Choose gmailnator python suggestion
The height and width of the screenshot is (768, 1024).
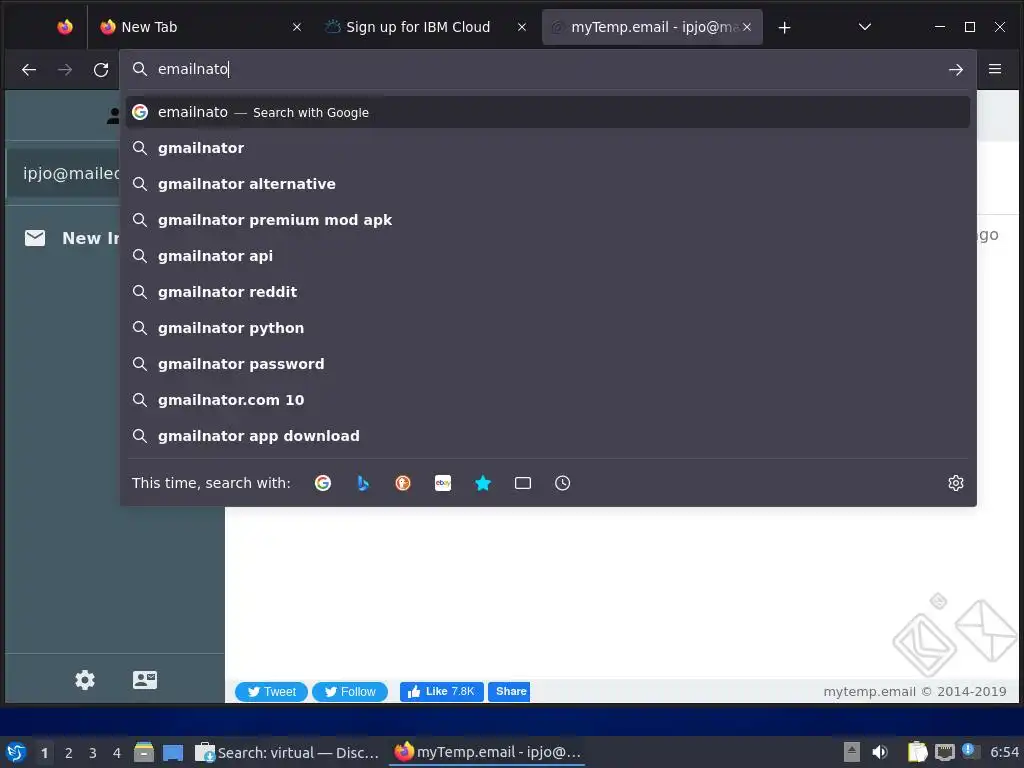pos(547,328)
